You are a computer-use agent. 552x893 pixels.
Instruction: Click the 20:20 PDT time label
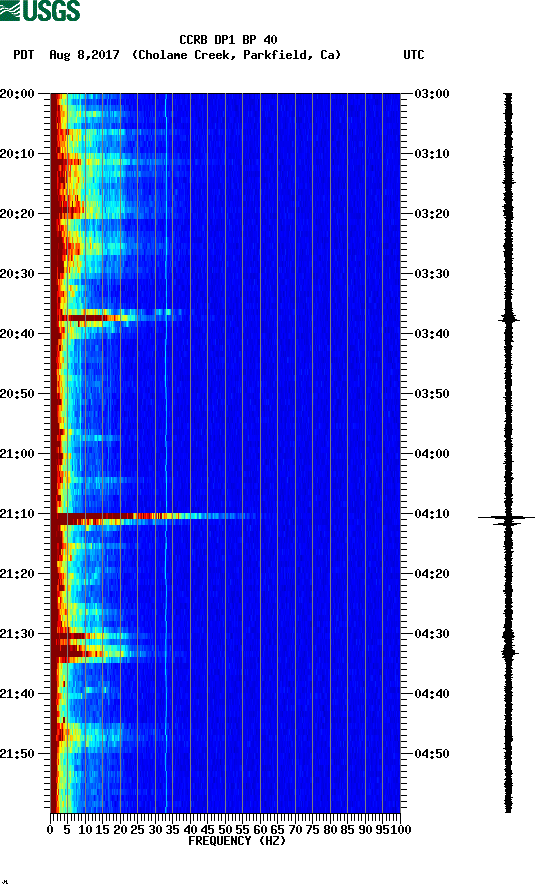click(x=17, y=214)
